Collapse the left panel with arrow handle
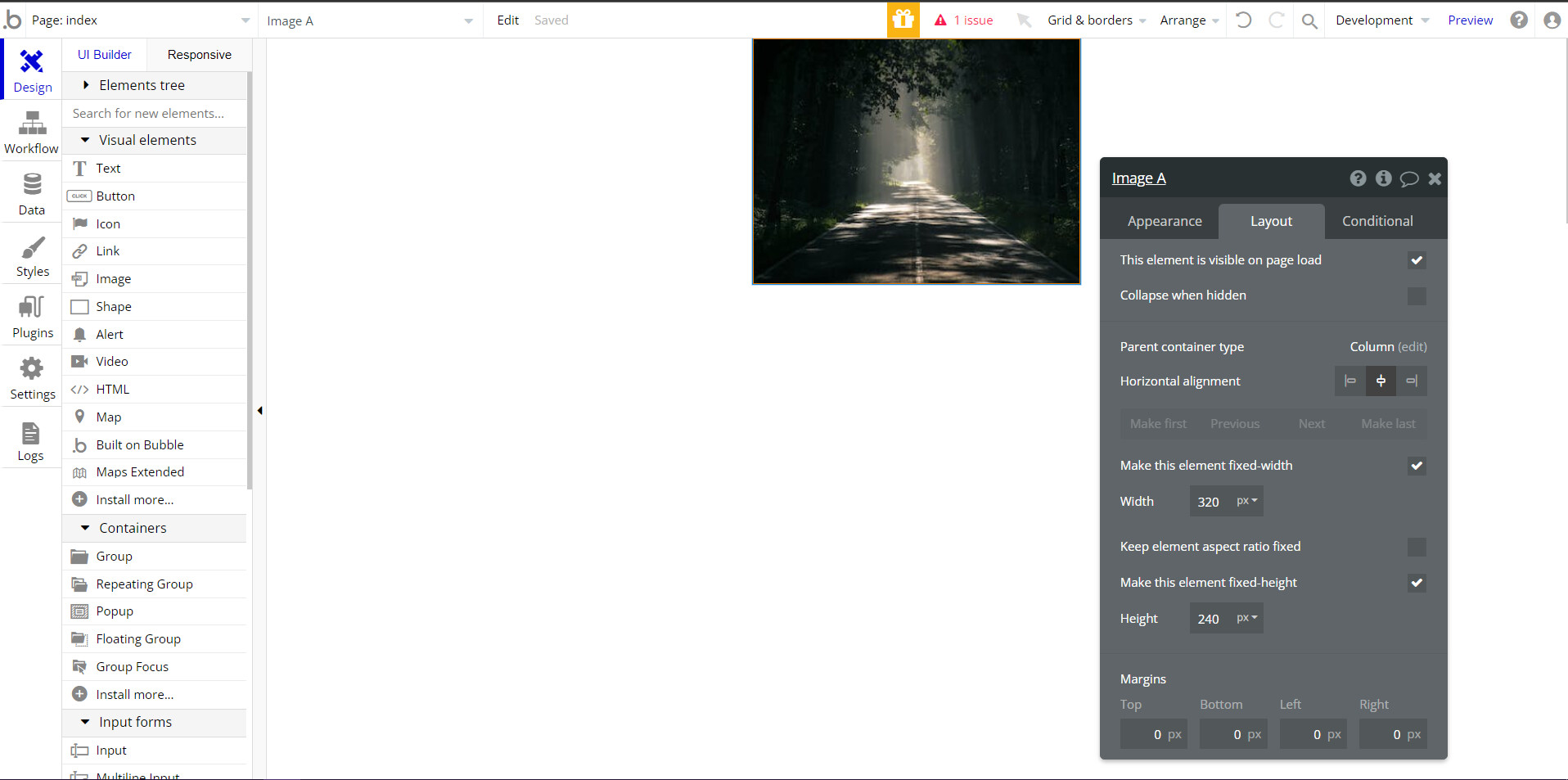This screenshot has height=780, width=1568. (x=259, y=410)
